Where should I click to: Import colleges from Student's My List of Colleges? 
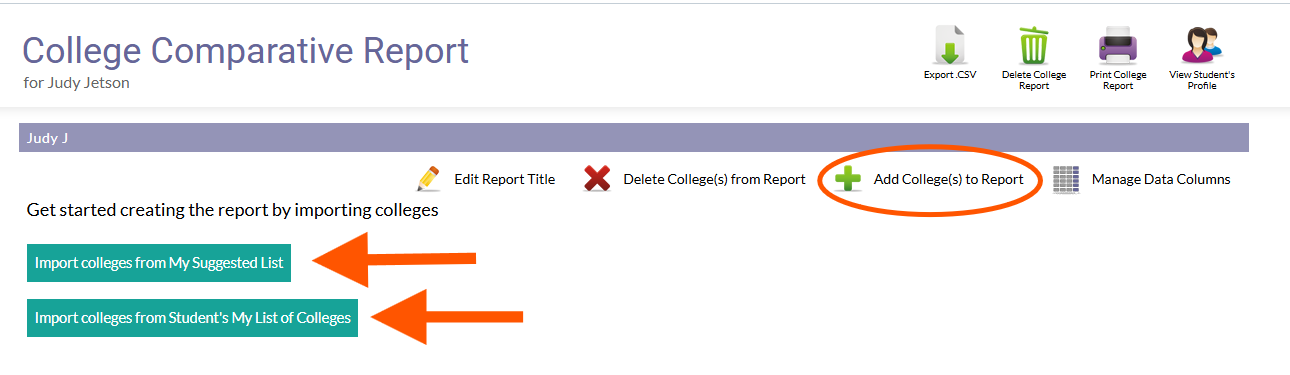coord(192,318)
